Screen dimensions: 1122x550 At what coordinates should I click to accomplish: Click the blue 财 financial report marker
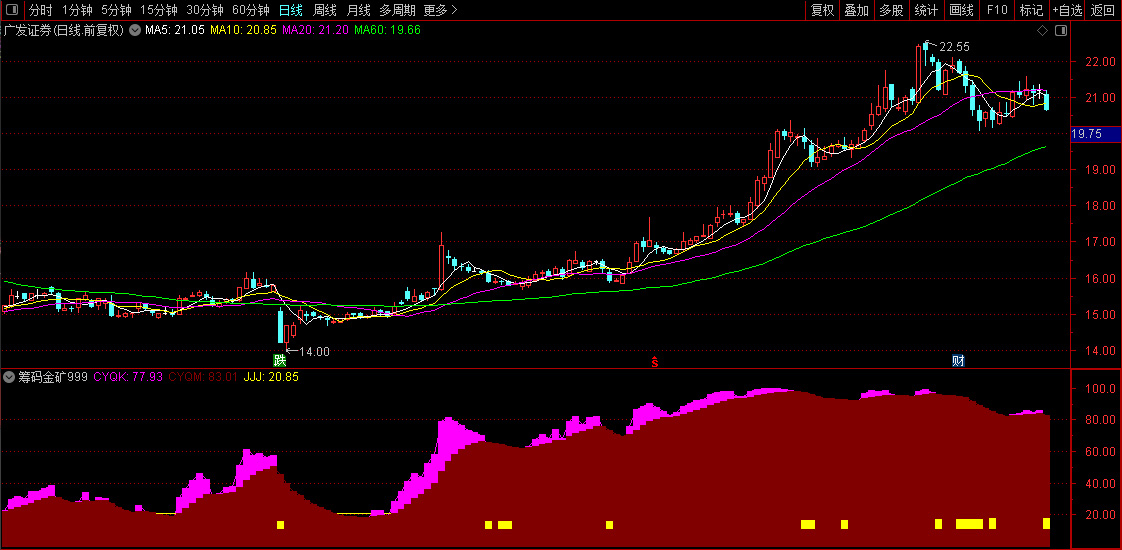958,360
